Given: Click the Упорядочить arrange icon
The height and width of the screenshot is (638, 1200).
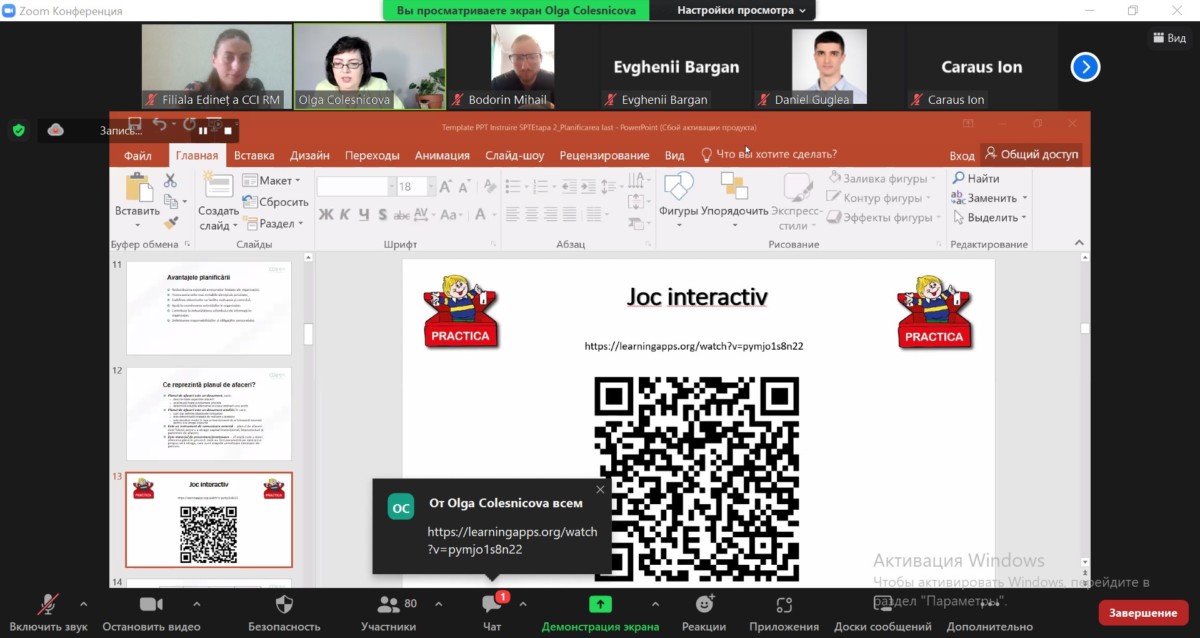Looking at the screenshot, I should tap(734, 186).
